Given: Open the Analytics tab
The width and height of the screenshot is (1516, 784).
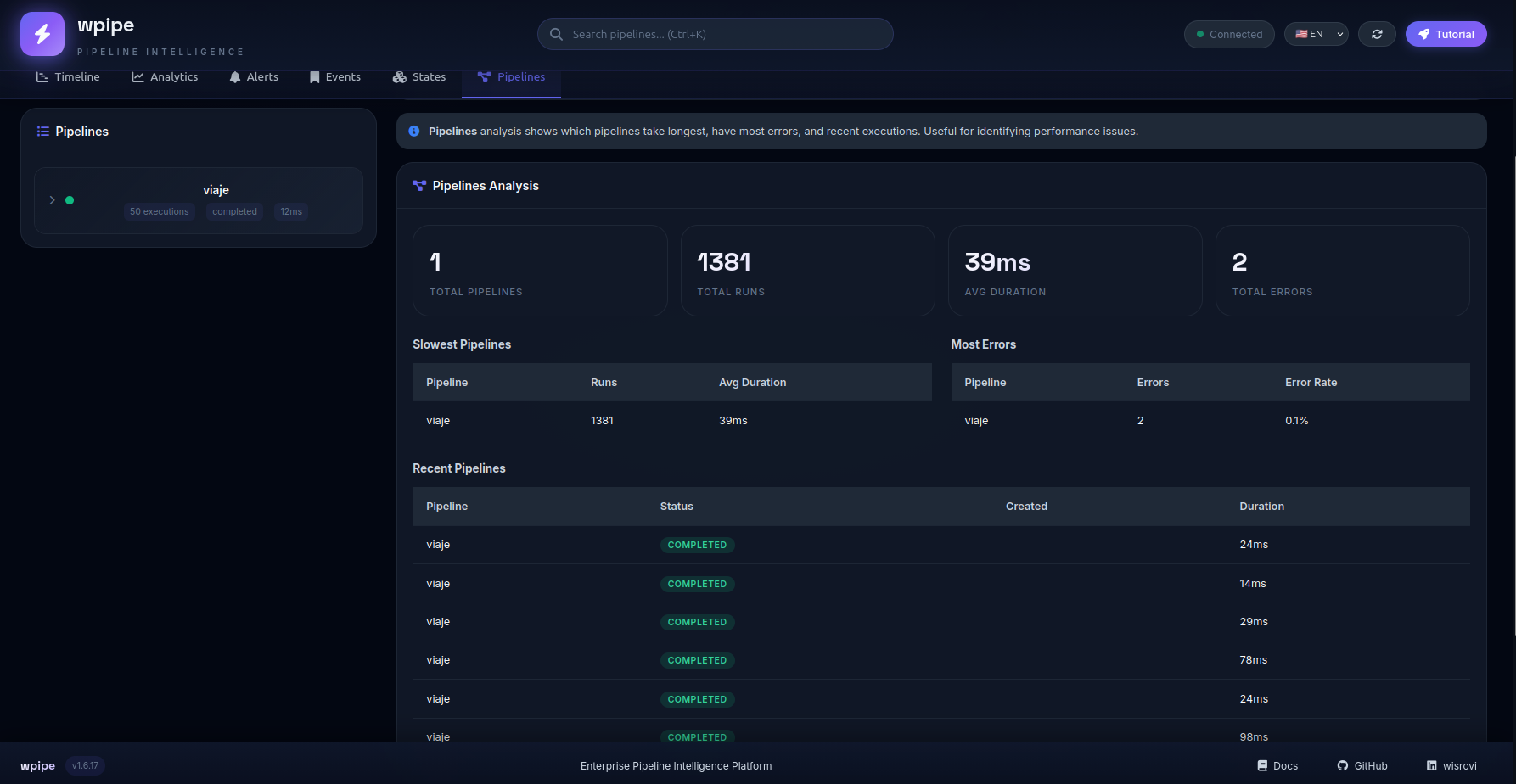Looking at the screenshot, I should click(165, 76).
